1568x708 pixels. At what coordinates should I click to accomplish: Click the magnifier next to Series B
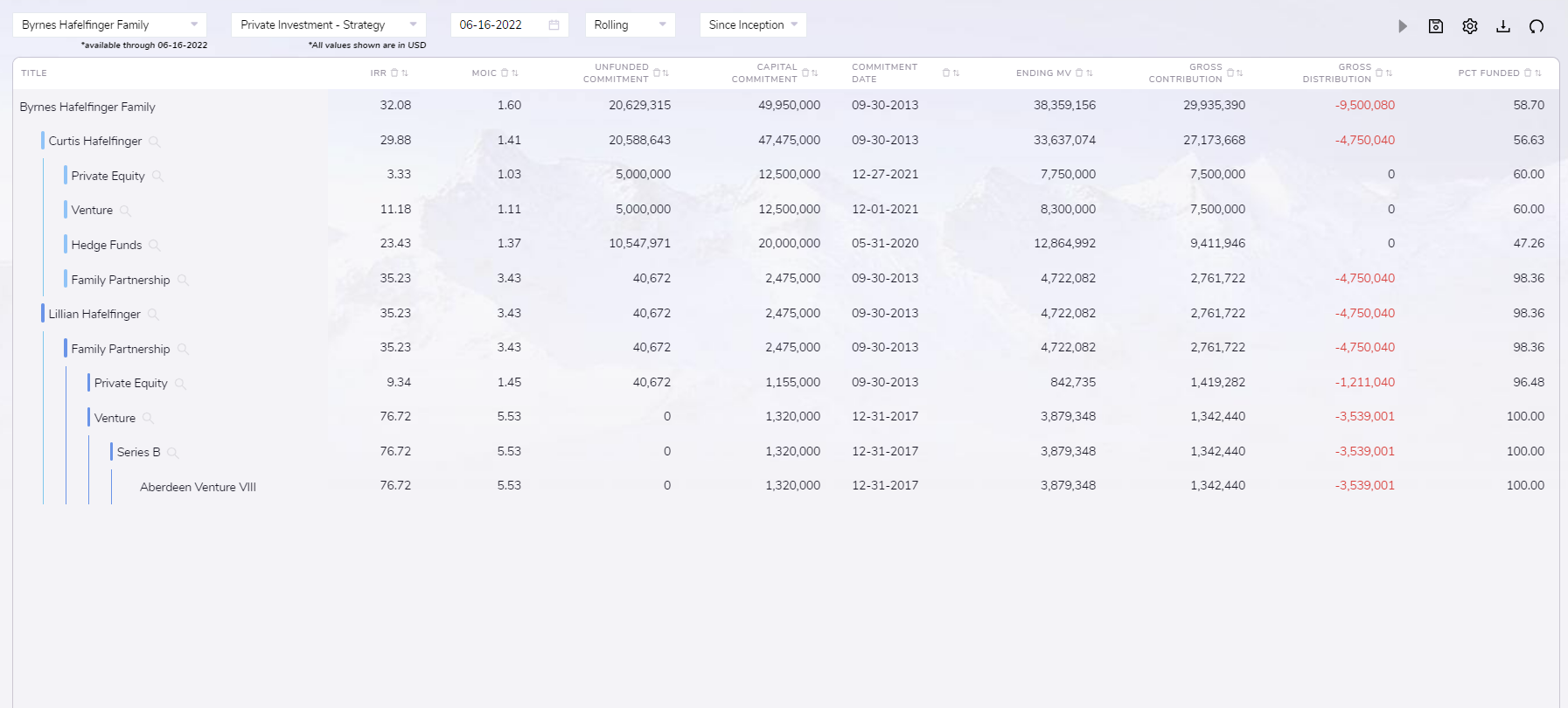(x=172, y=453)
